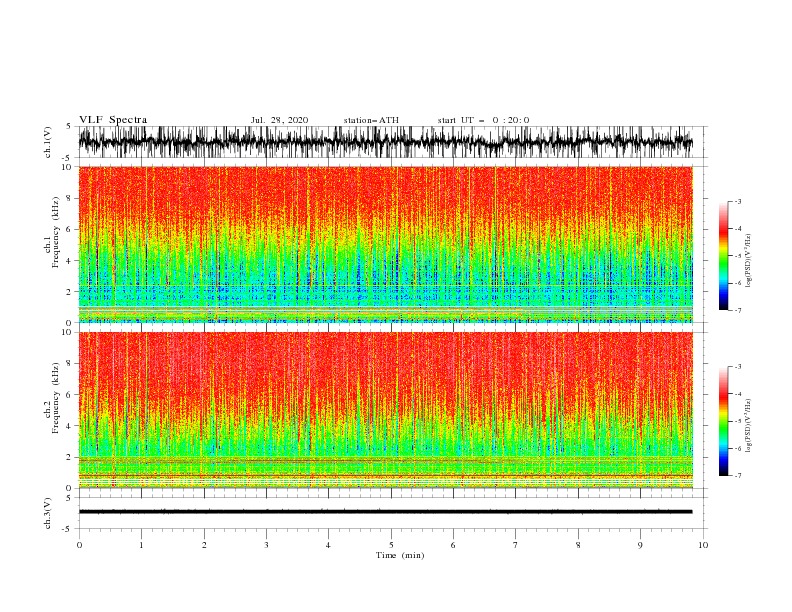The width and height of the screenshot is (792, 612).
Task: Click the "VLF Spectra" title text
Action: point(113,120)
